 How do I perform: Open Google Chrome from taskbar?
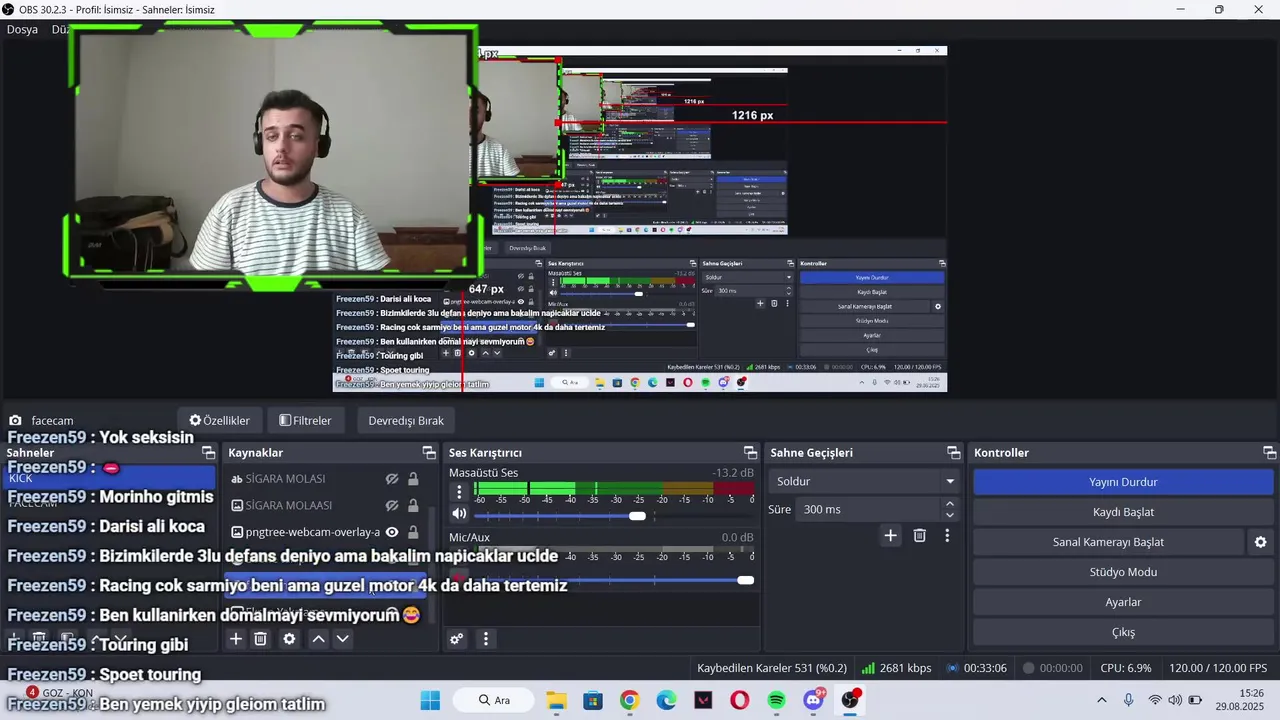(629, 700)
